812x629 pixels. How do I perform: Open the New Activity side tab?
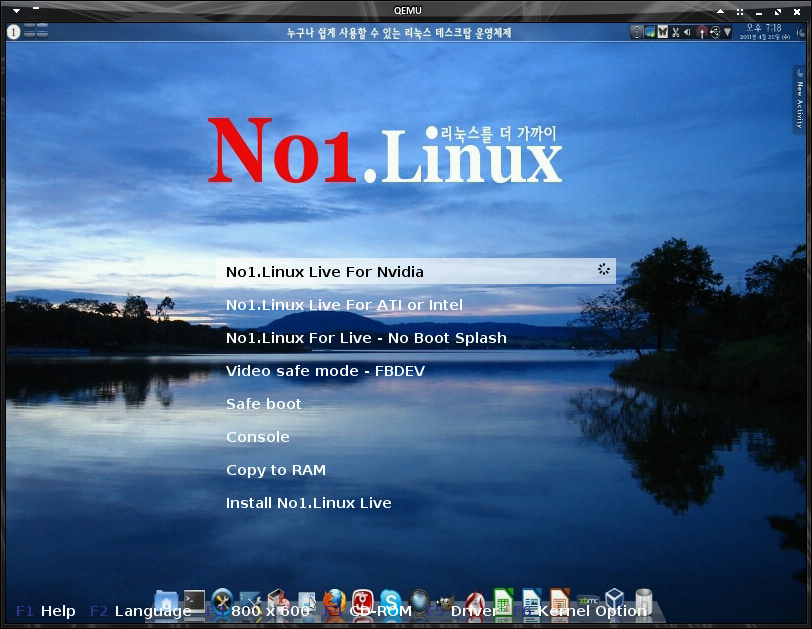click(800, 99)
